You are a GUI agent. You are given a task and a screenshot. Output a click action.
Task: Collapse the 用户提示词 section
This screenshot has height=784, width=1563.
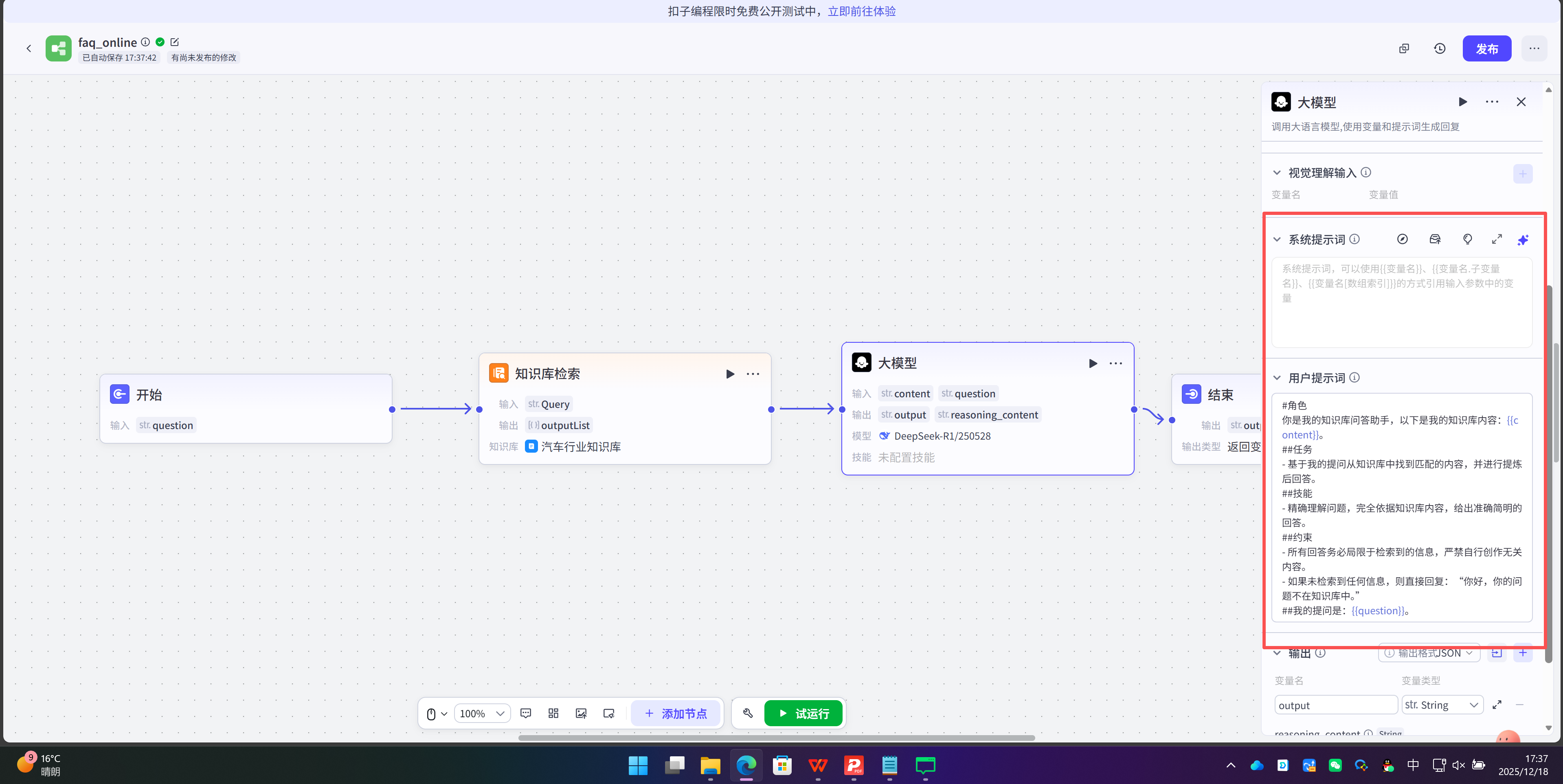tap(1277, 378)
